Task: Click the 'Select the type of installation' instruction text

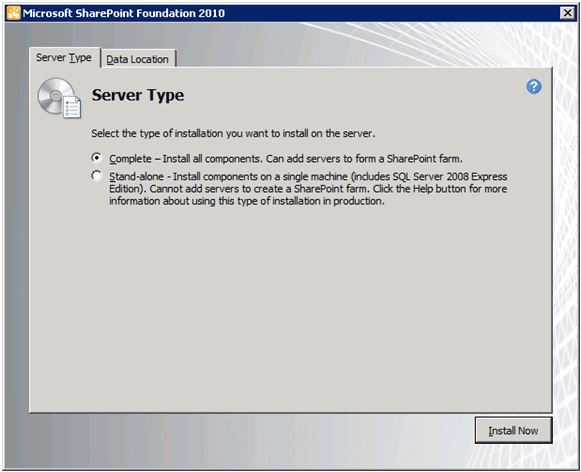Action: 233,133
